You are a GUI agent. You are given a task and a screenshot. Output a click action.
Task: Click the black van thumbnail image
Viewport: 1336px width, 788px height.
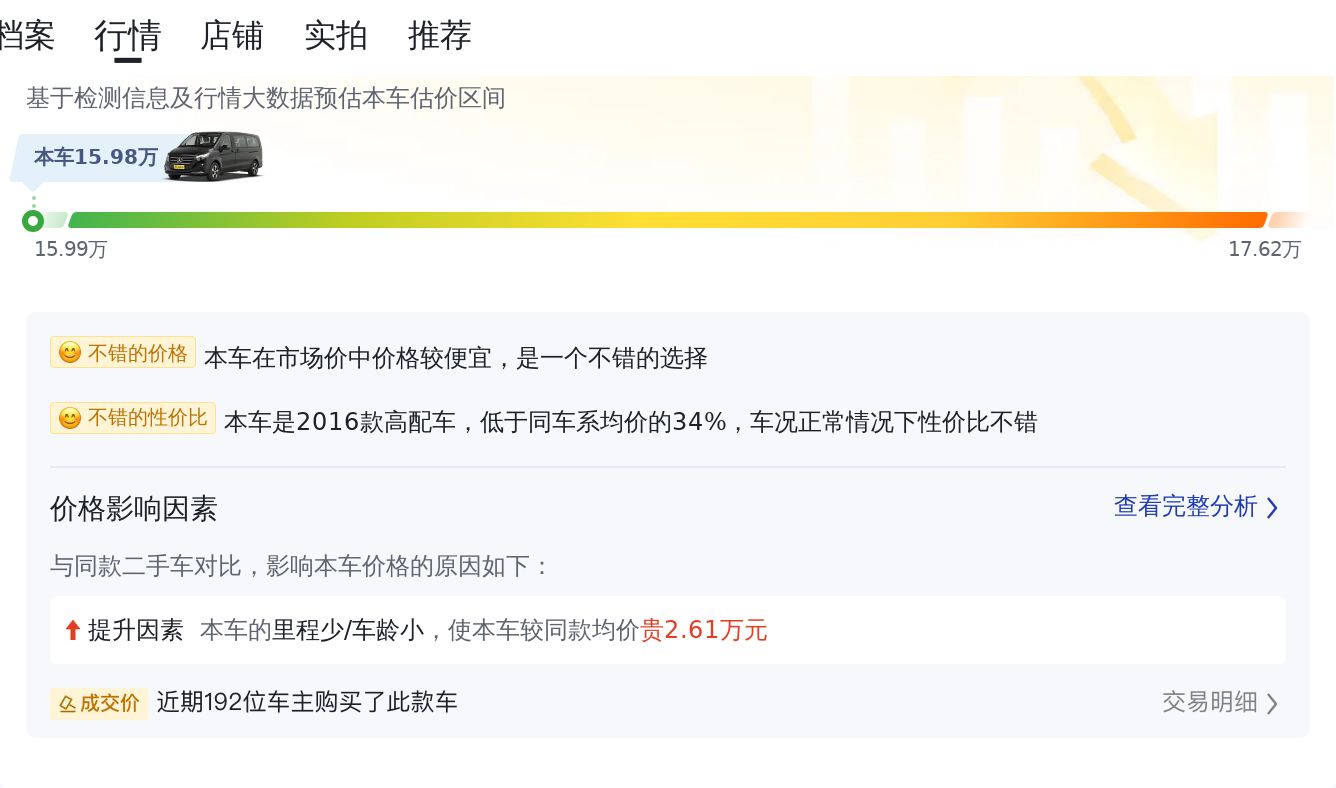pyautogui.click(x=213, y=156)
